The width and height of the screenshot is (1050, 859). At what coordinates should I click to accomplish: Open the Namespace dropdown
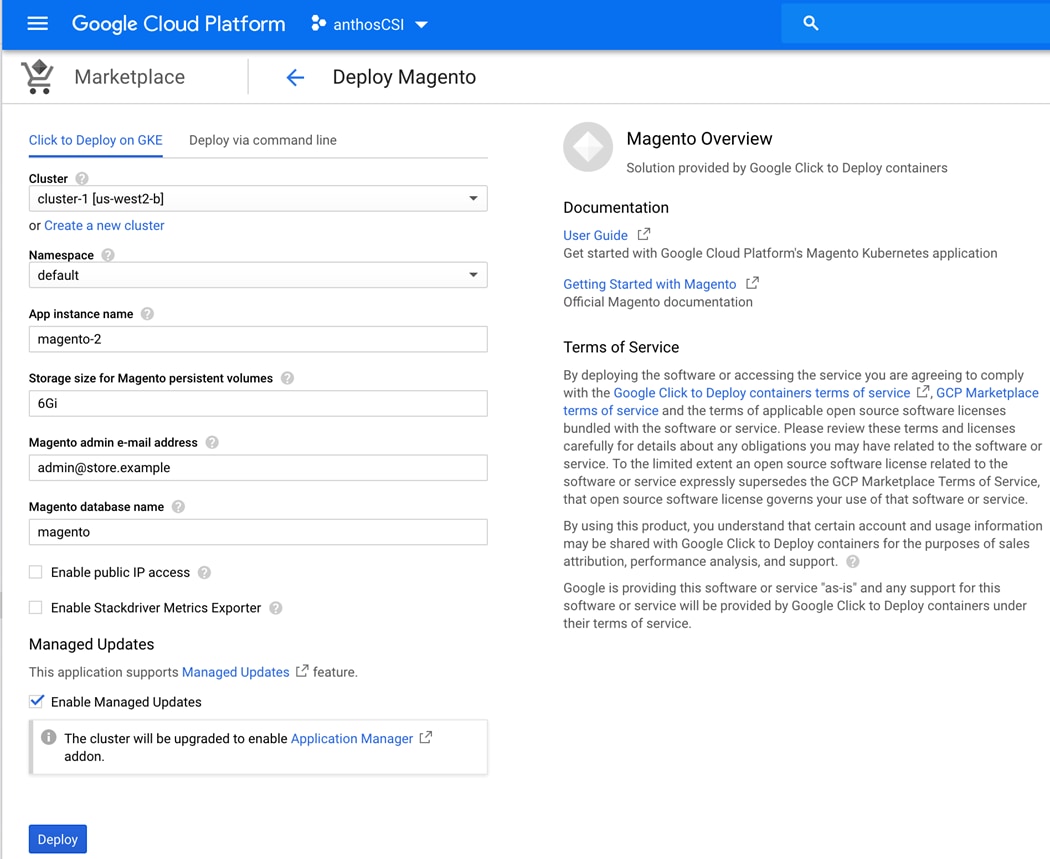pyautogui.click(x=258, y=275)
